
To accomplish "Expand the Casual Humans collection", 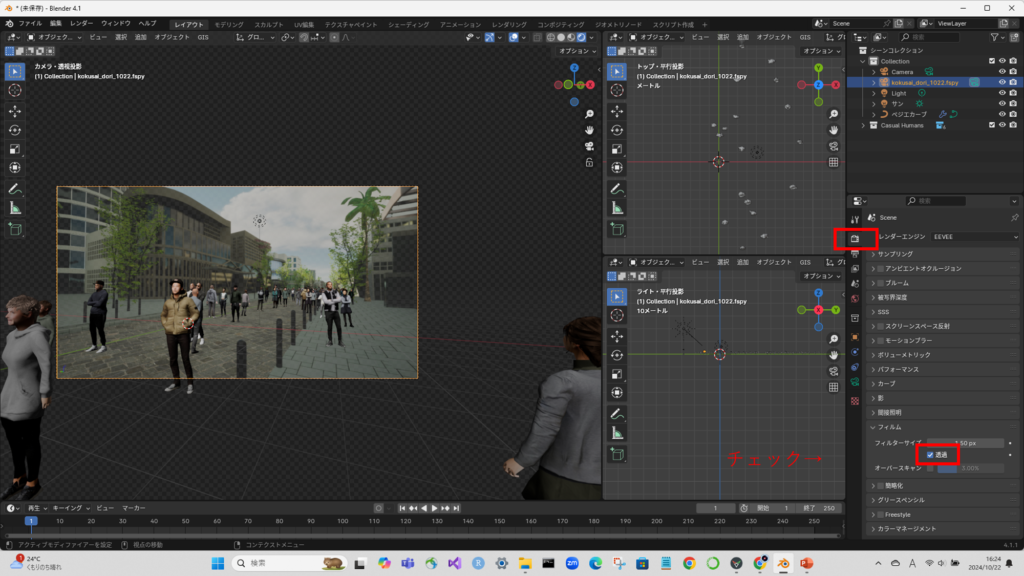I will [864, 125].
